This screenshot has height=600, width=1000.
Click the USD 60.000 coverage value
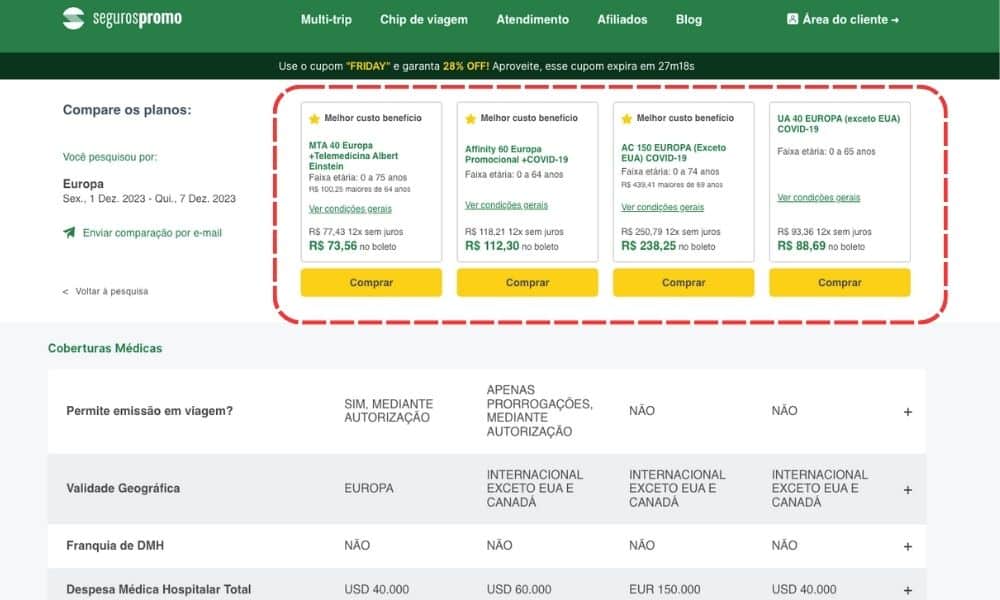[519, 590]
